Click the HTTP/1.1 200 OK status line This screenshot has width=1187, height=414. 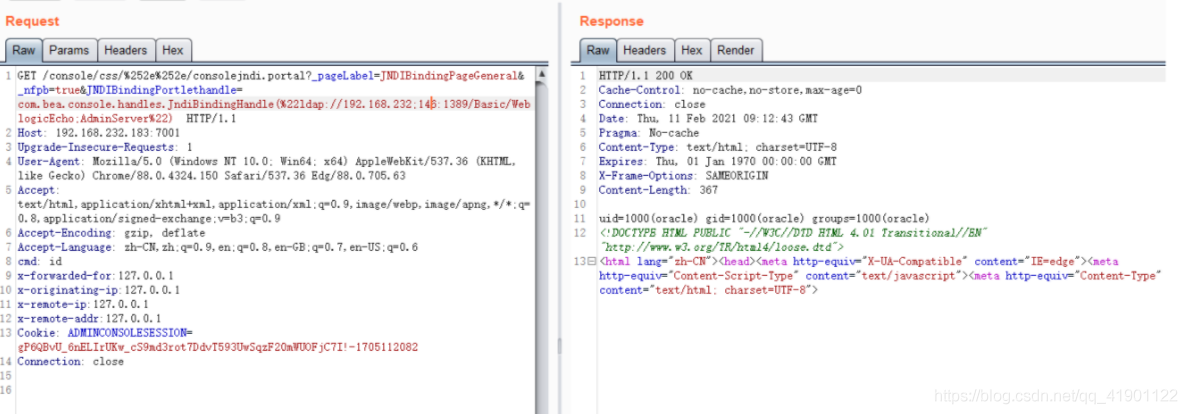click(x=645, y=76)
